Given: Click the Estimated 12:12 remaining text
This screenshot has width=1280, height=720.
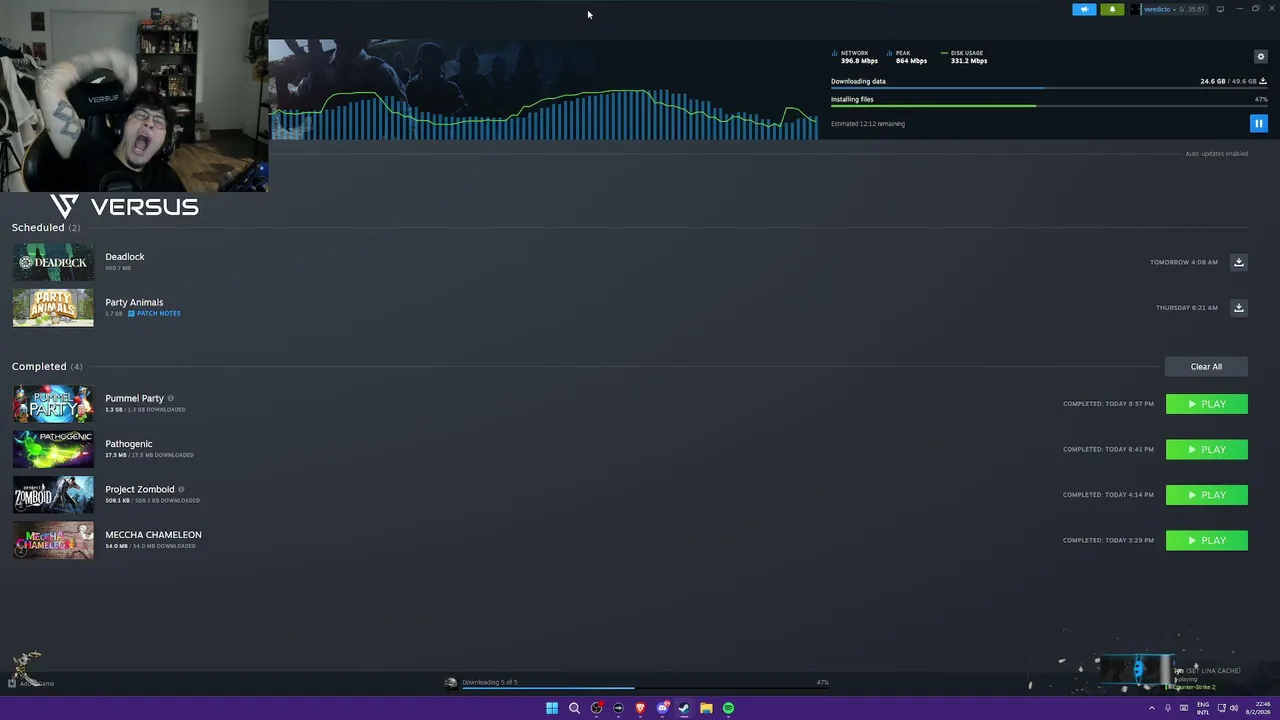Looking at the screenshot, I should pyautogui.click(x=868, y=124).
